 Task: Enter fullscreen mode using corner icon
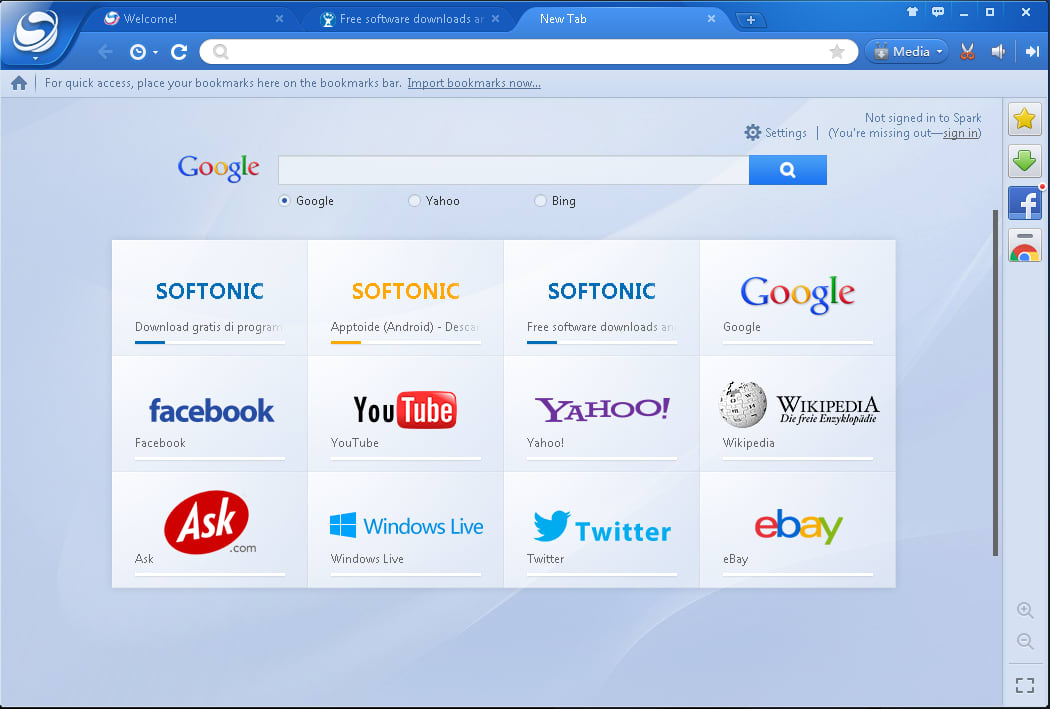tap(1024, 685)
